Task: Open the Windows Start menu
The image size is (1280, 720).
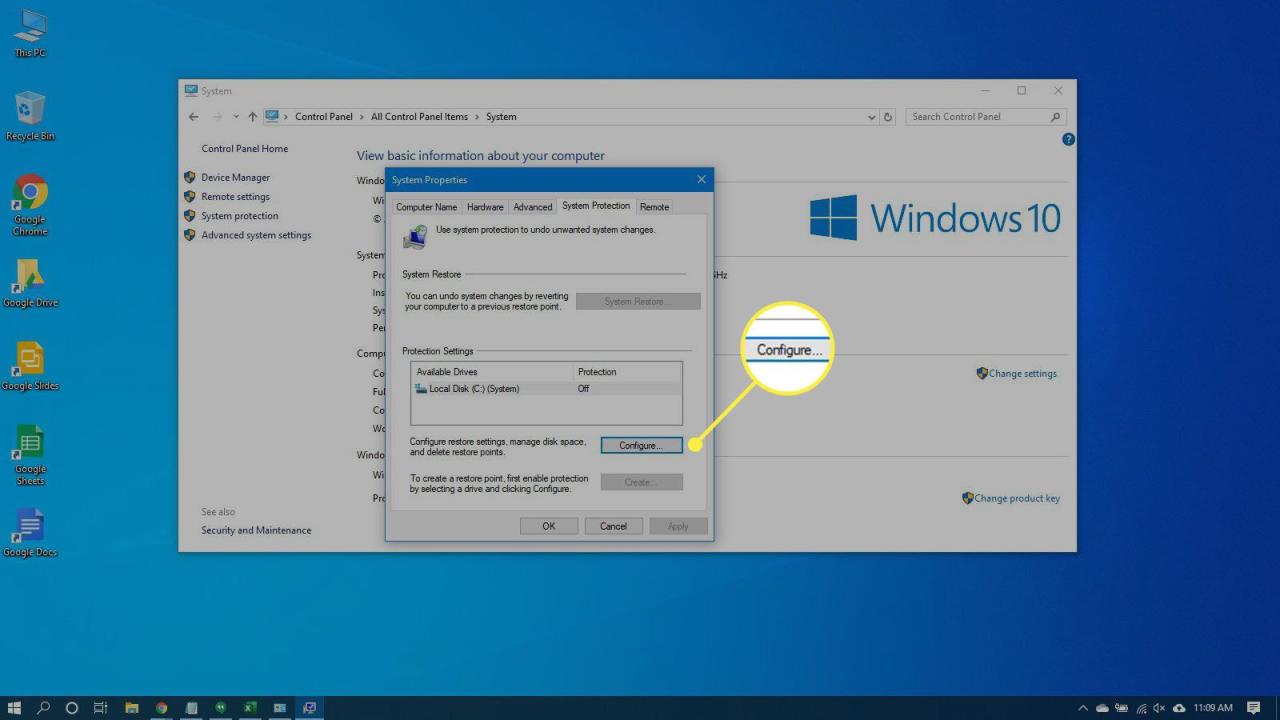Action: coord(14,708)
